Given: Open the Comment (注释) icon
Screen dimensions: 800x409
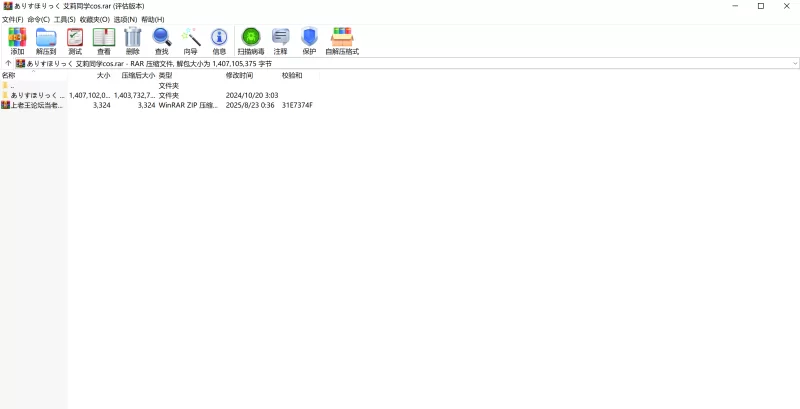Looking at the screenshot, I should click(x=280, y=41).
